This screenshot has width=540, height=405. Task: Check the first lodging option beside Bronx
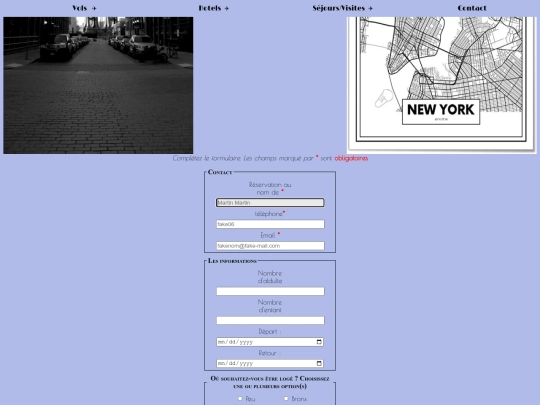(x=240, y=398)
